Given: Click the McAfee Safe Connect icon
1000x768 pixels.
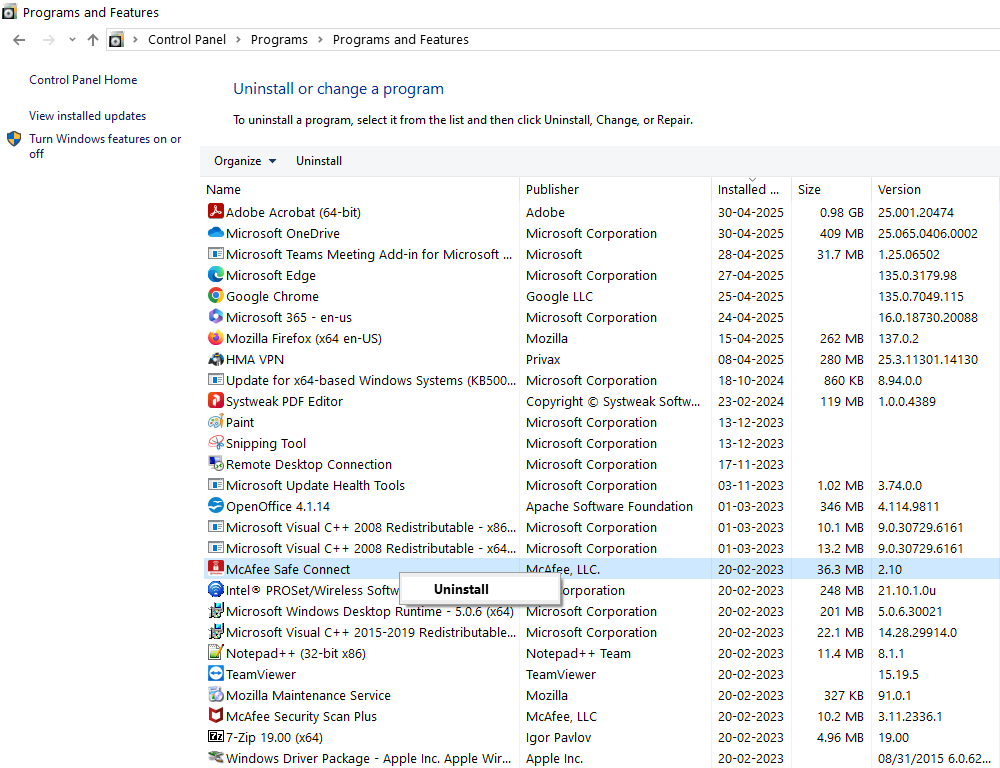Looking at the screenshot, I should click(x=216, y=568).
